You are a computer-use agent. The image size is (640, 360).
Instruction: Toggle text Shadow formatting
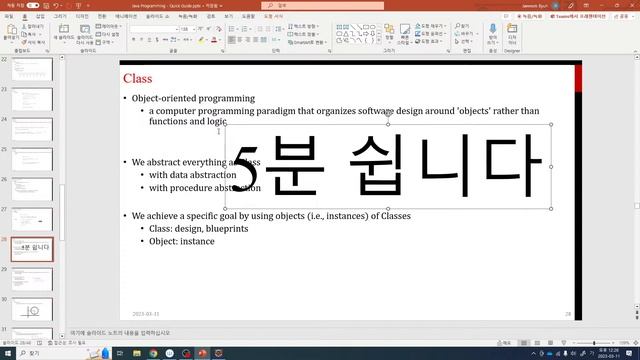click(157, 40)
